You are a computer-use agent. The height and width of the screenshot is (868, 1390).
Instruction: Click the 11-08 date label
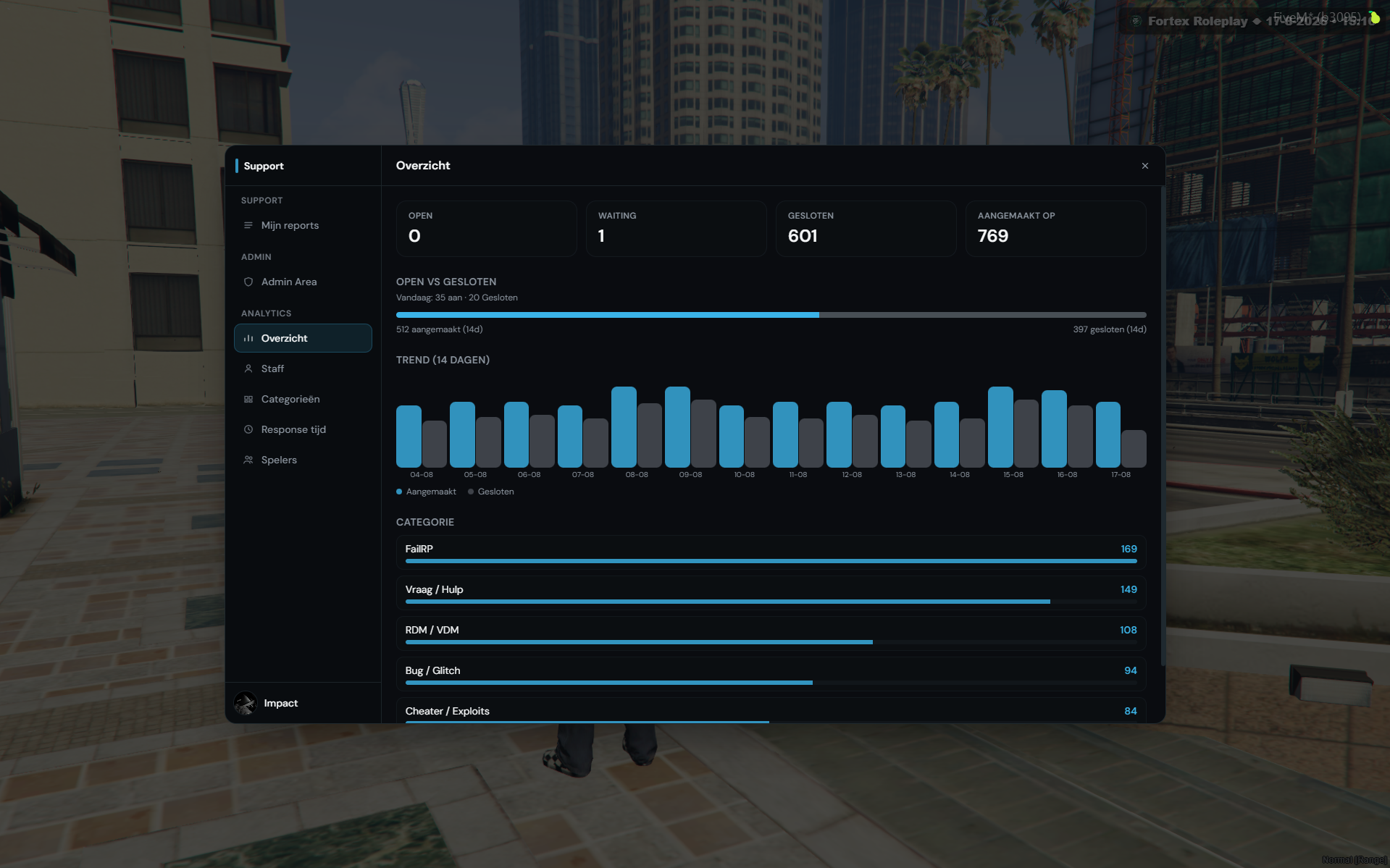click(798, 475)
